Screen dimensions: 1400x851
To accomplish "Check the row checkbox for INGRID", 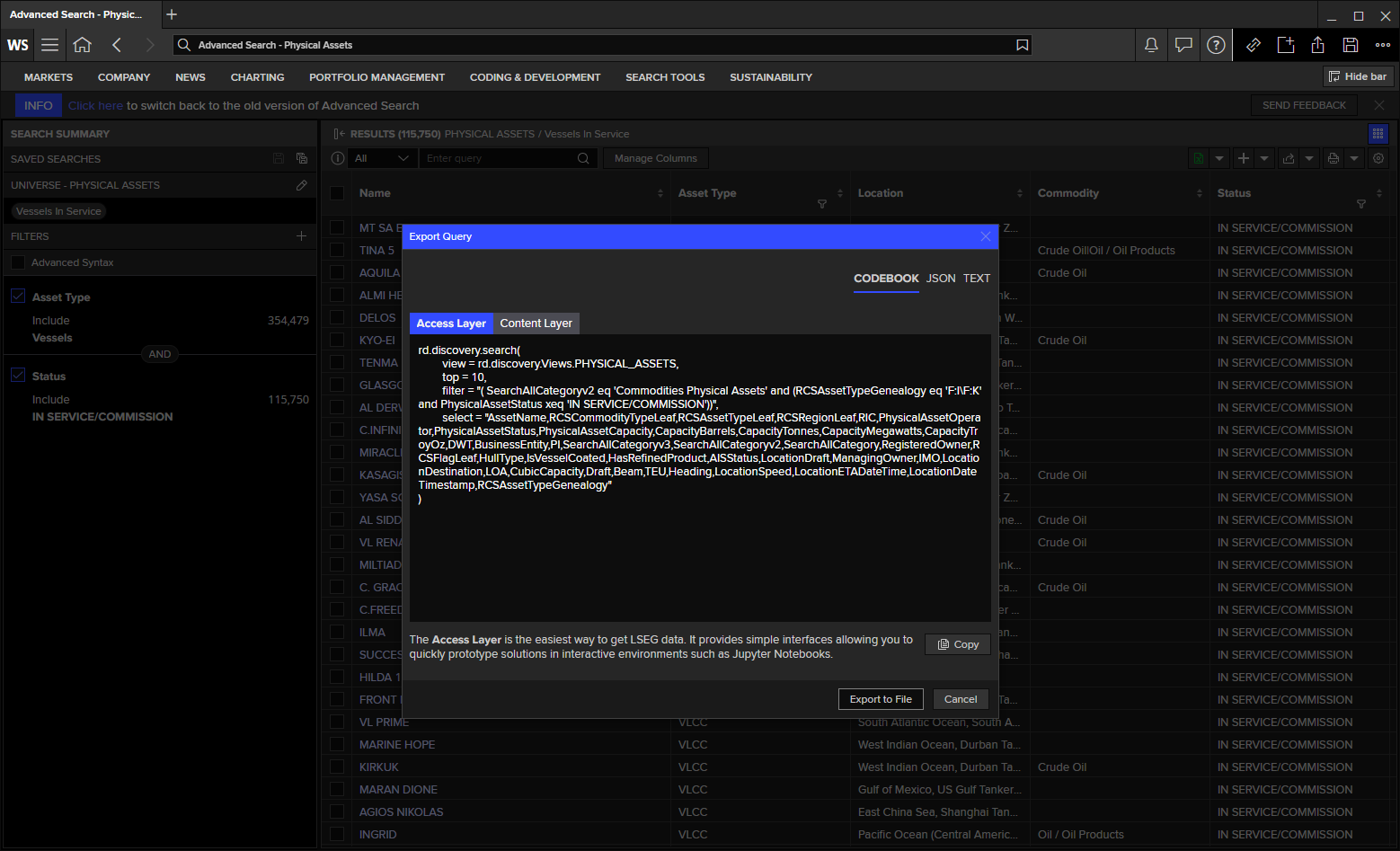I will (337, 834).
